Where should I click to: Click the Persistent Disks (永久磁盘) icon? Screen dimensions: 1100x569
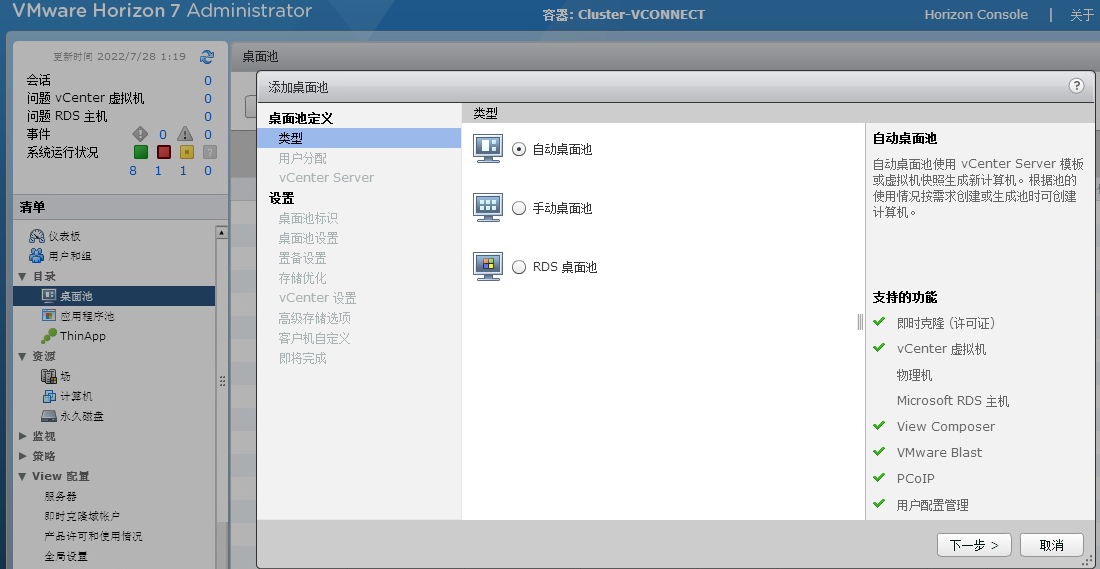48,416
